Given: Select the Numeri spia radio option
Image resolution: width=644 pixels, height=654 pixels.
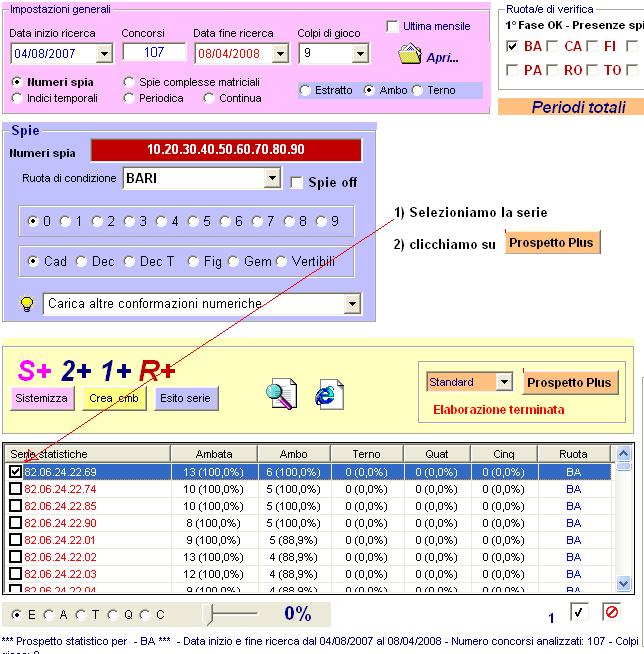Looking at the screenshot, I should [17, 82].
